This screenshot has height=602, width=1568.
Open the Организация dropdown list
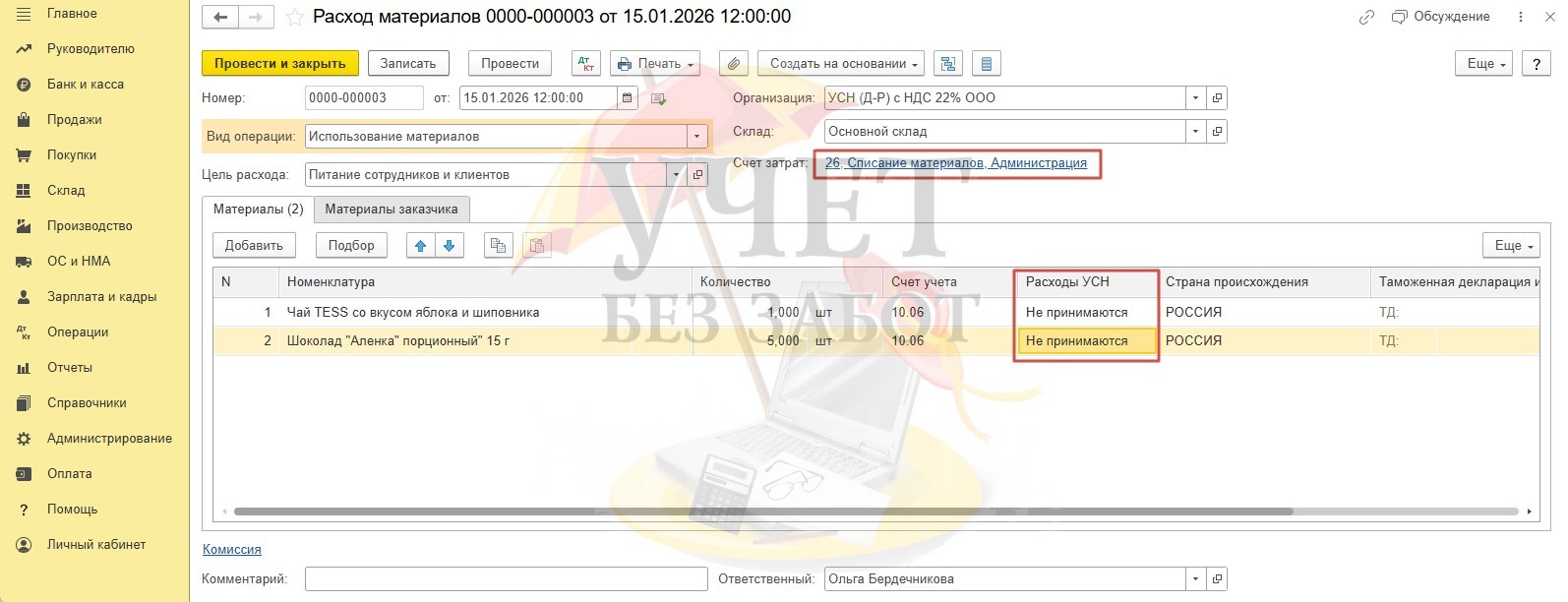(1195, 98)
